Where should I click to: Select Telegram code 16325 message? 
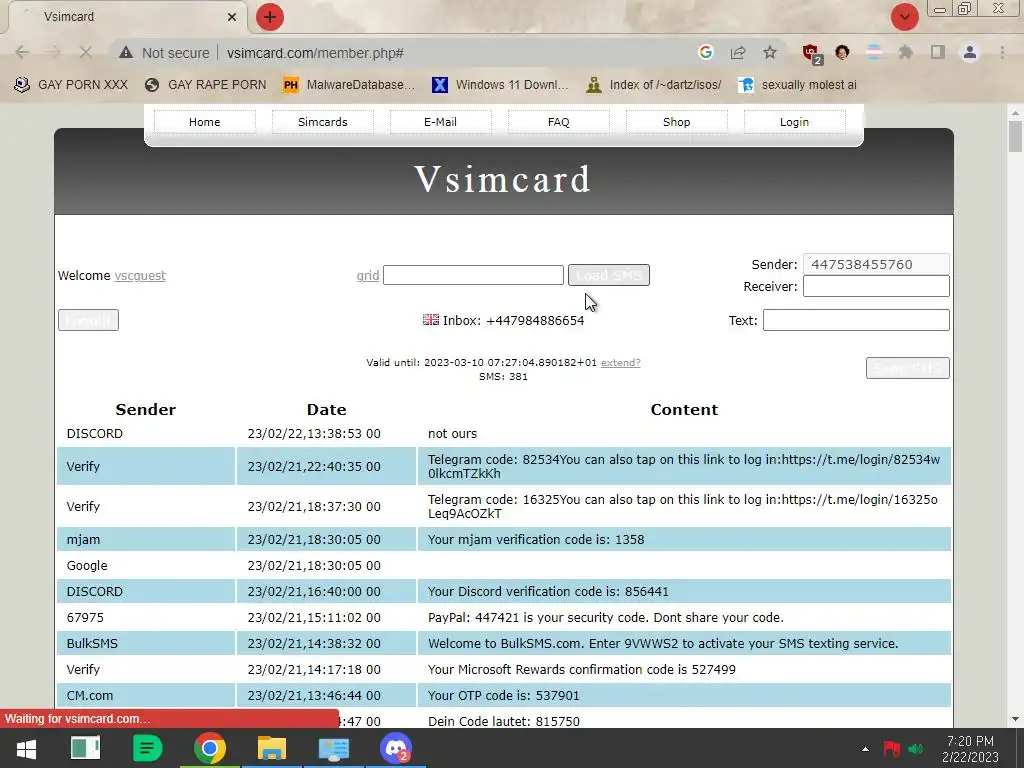[684, 506]
